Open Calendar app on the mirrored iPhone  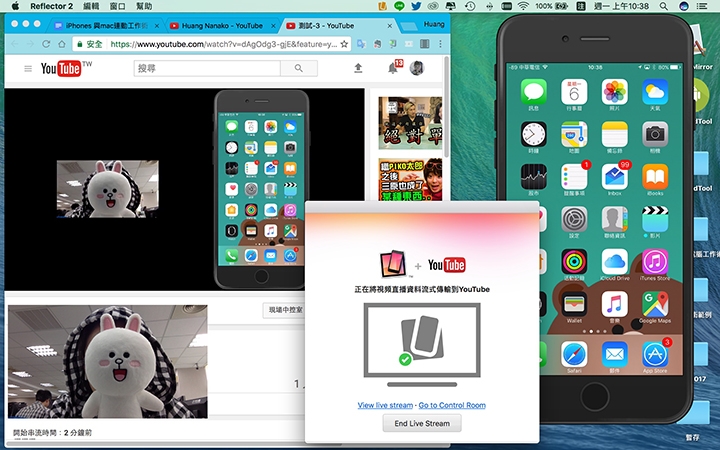(574, 92)
